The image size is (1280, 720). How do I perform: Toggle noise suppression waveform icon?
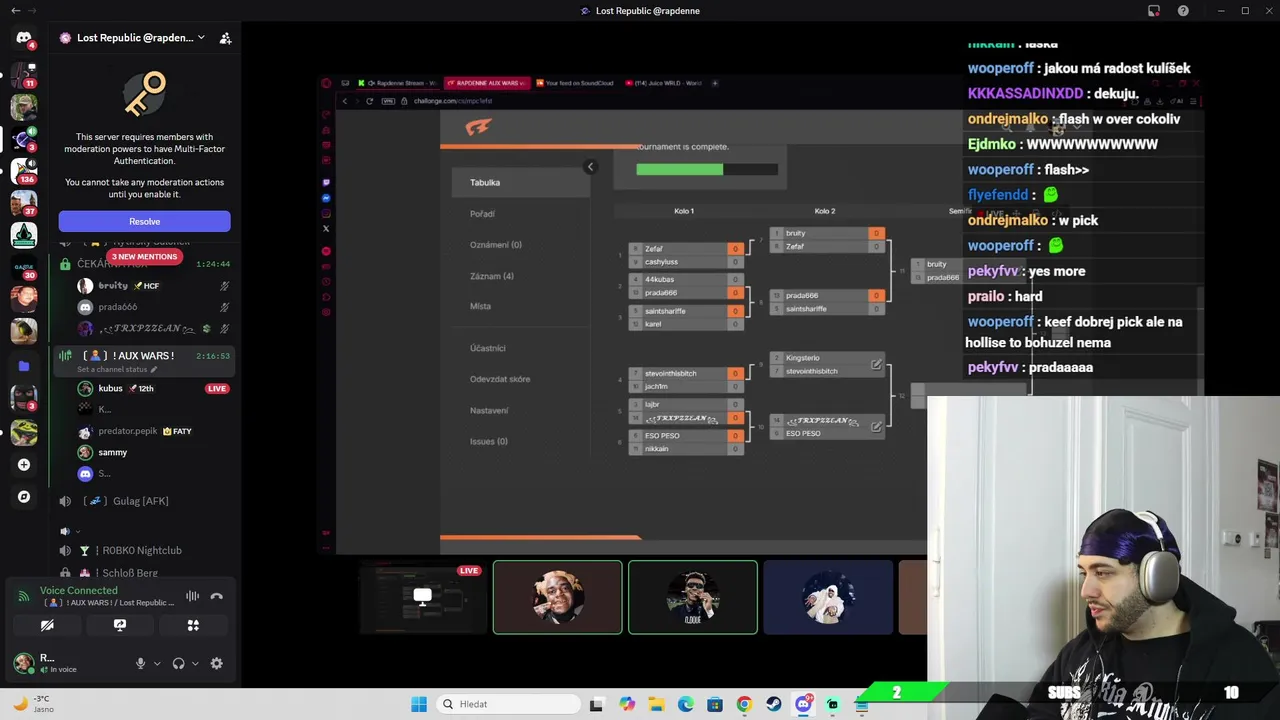pos(193,596)
